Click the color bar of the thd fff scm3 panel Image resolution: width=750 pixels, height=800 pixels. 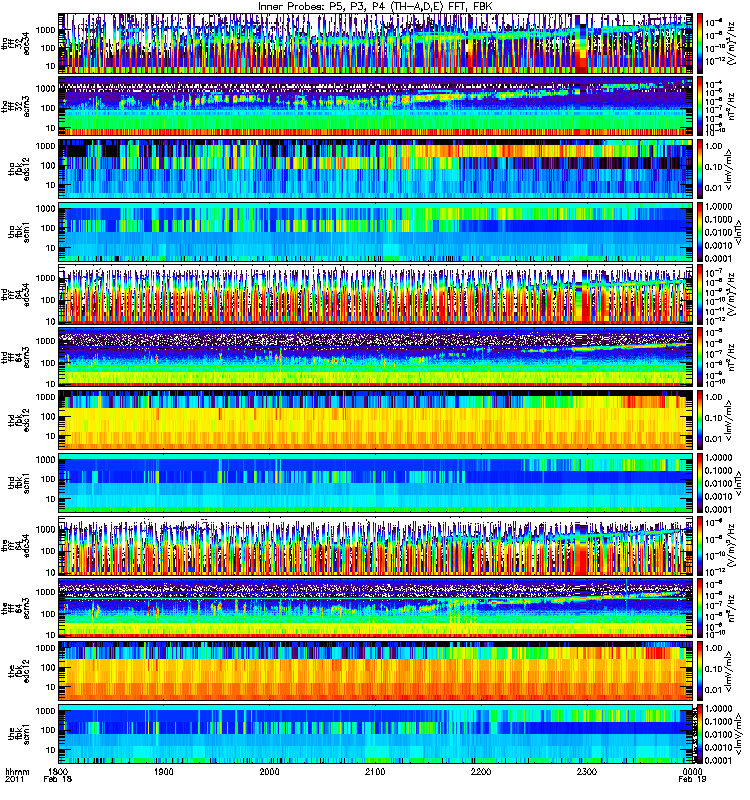pos(701,357)
